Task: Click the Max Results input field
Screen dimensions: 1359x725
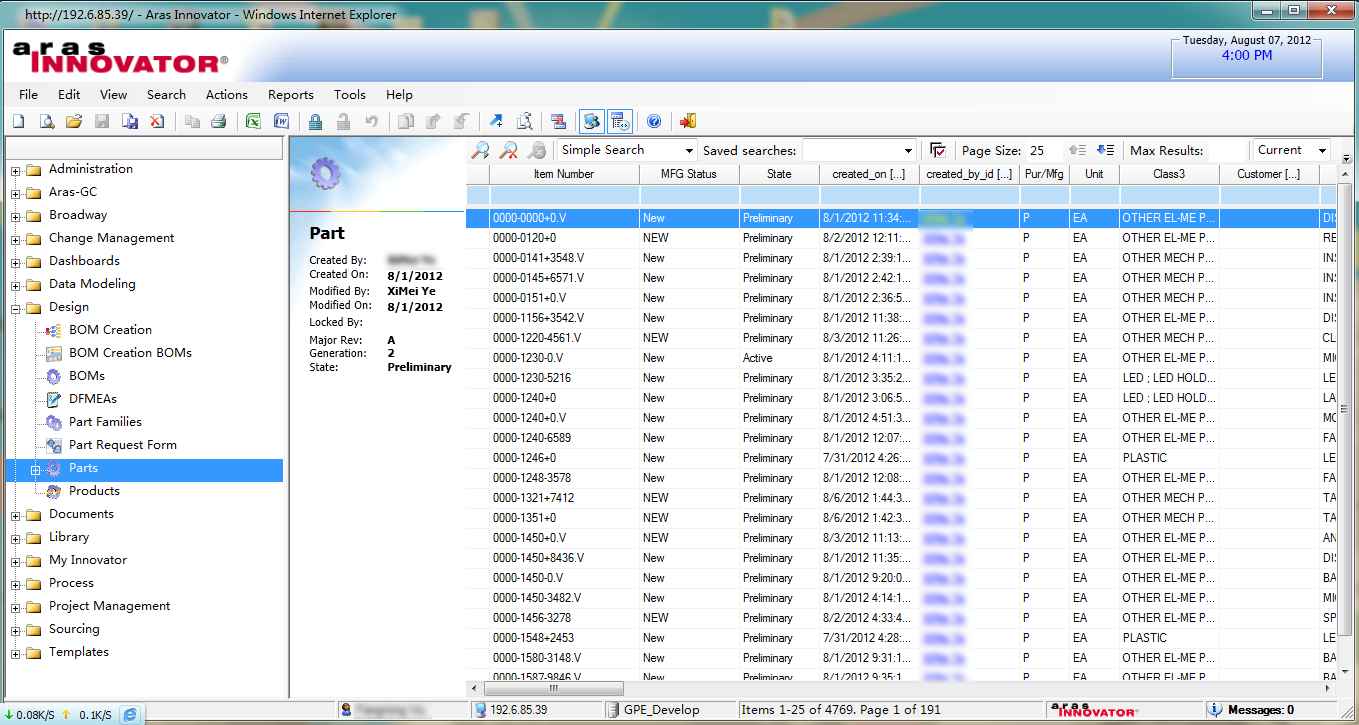Action: pos(1228,150)
